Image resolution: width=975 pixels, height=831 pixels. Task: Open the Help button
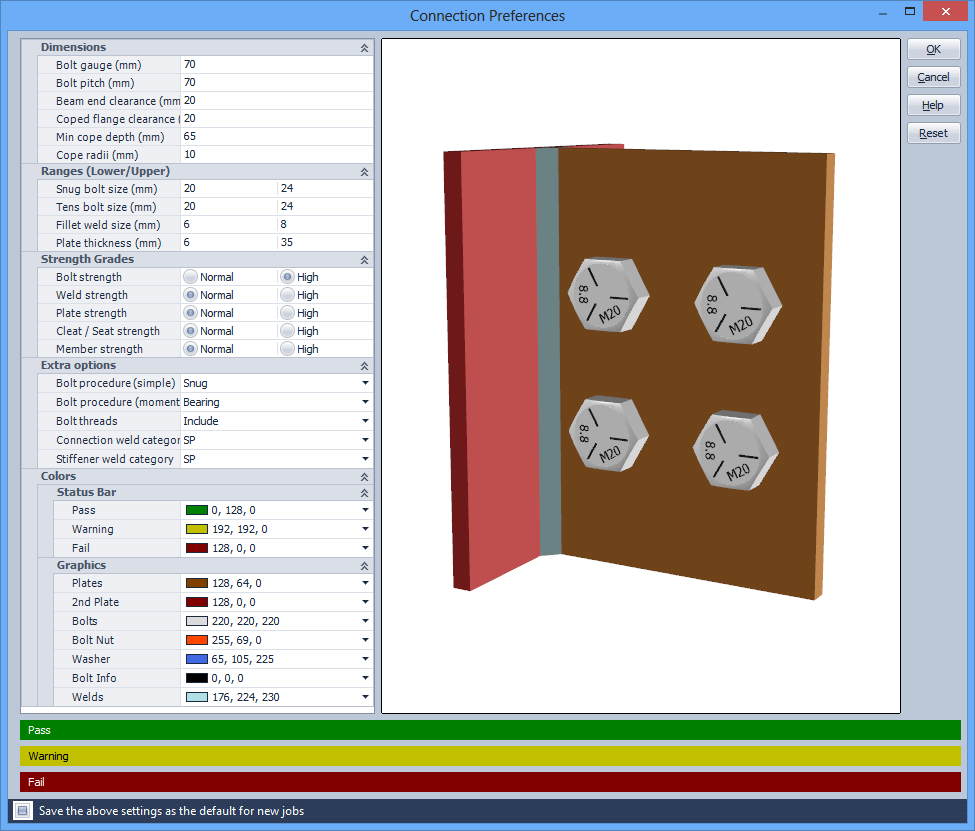[x=933, y=105]
